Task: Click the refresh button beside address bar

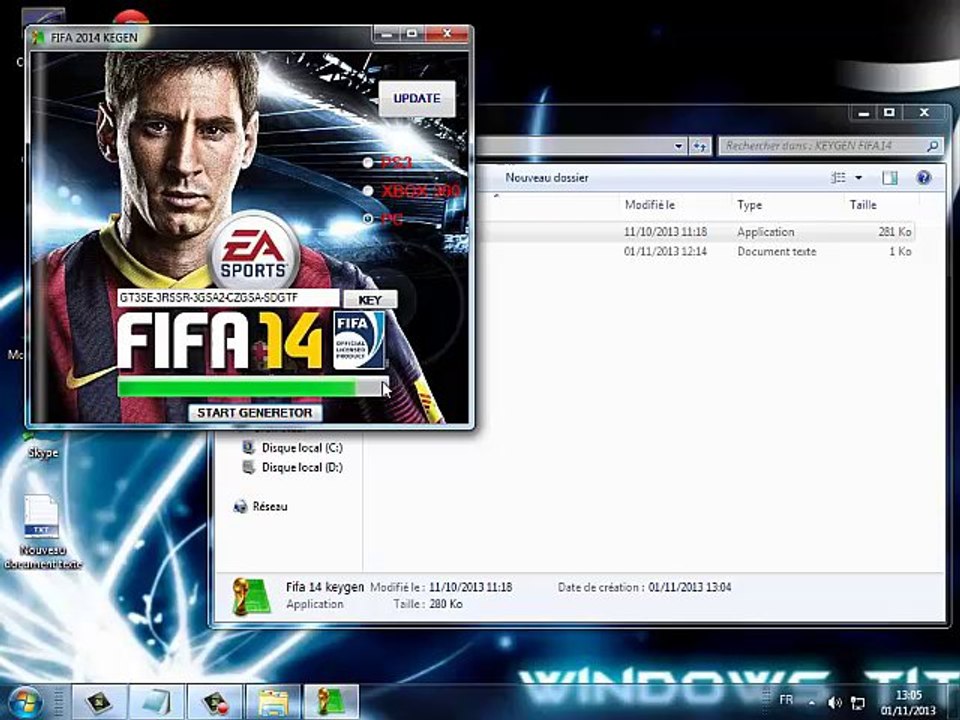Action: [700, 146]
